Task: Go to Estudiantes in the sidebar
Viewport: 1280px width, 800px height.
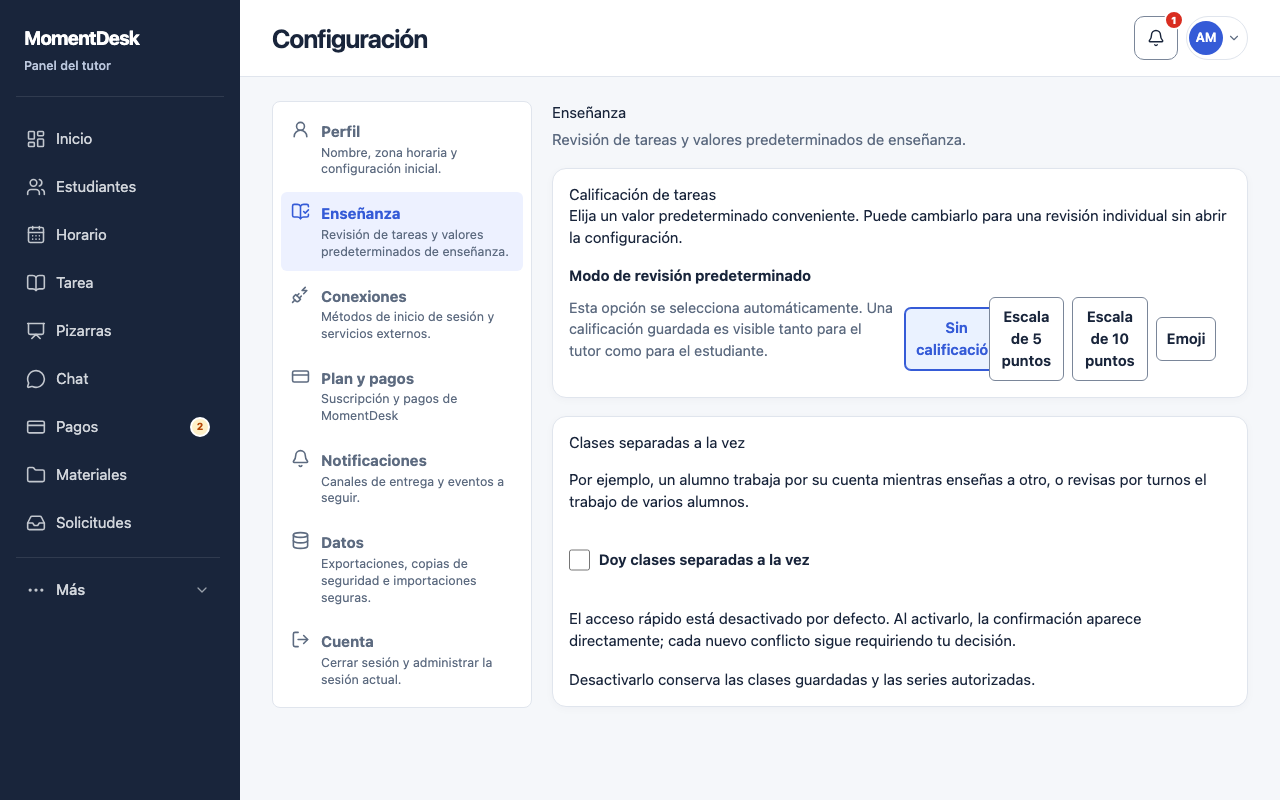Action: pos(120,187)
